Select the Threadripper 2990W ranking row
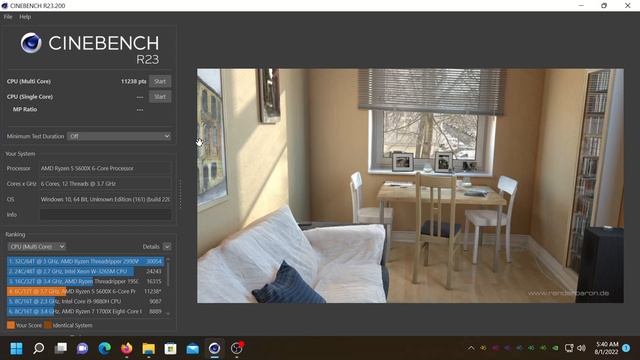Viewport: 640px width, 360px height. [x=85, y=261]
